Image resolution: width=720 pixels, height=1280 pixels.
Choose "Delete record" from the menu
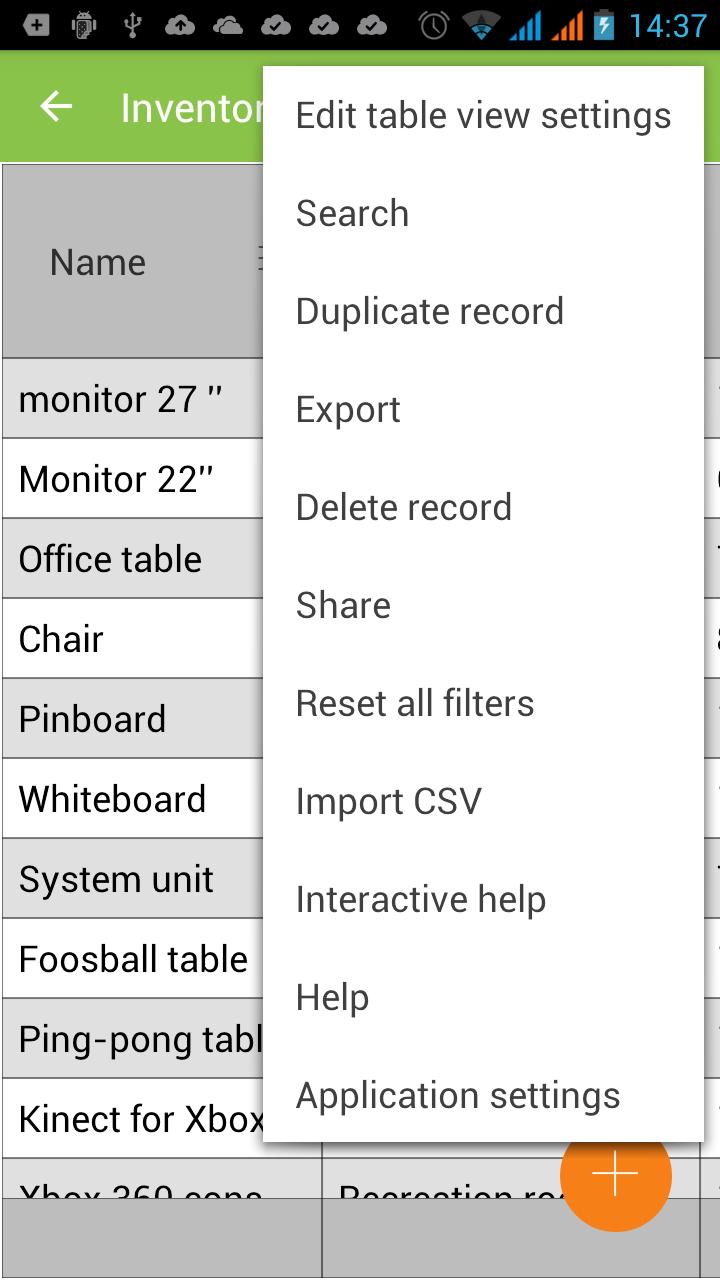(404, 506)
